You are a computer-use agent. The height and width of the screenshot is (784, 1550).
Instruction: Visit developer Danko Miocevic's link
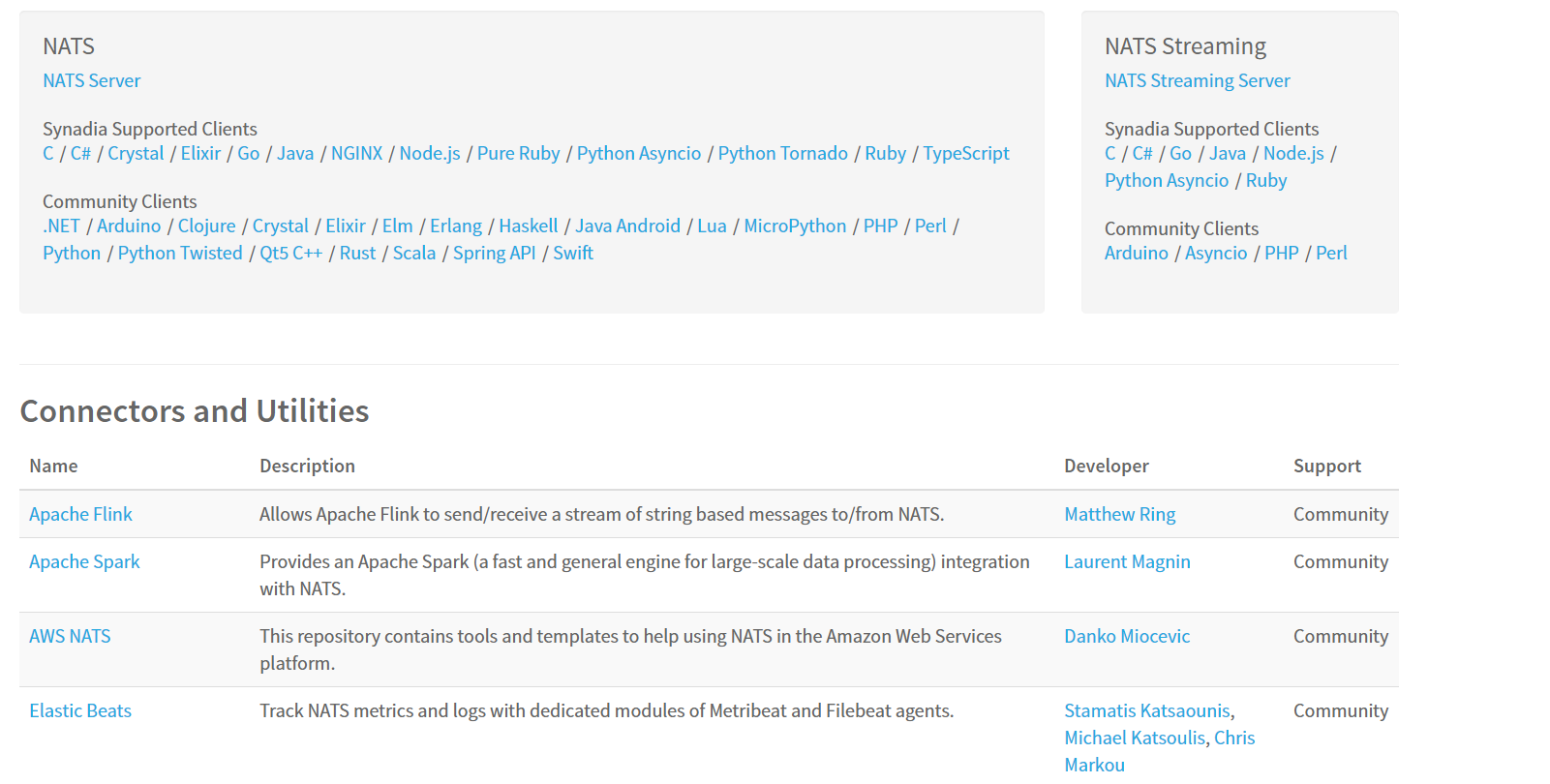point(1127,637)
